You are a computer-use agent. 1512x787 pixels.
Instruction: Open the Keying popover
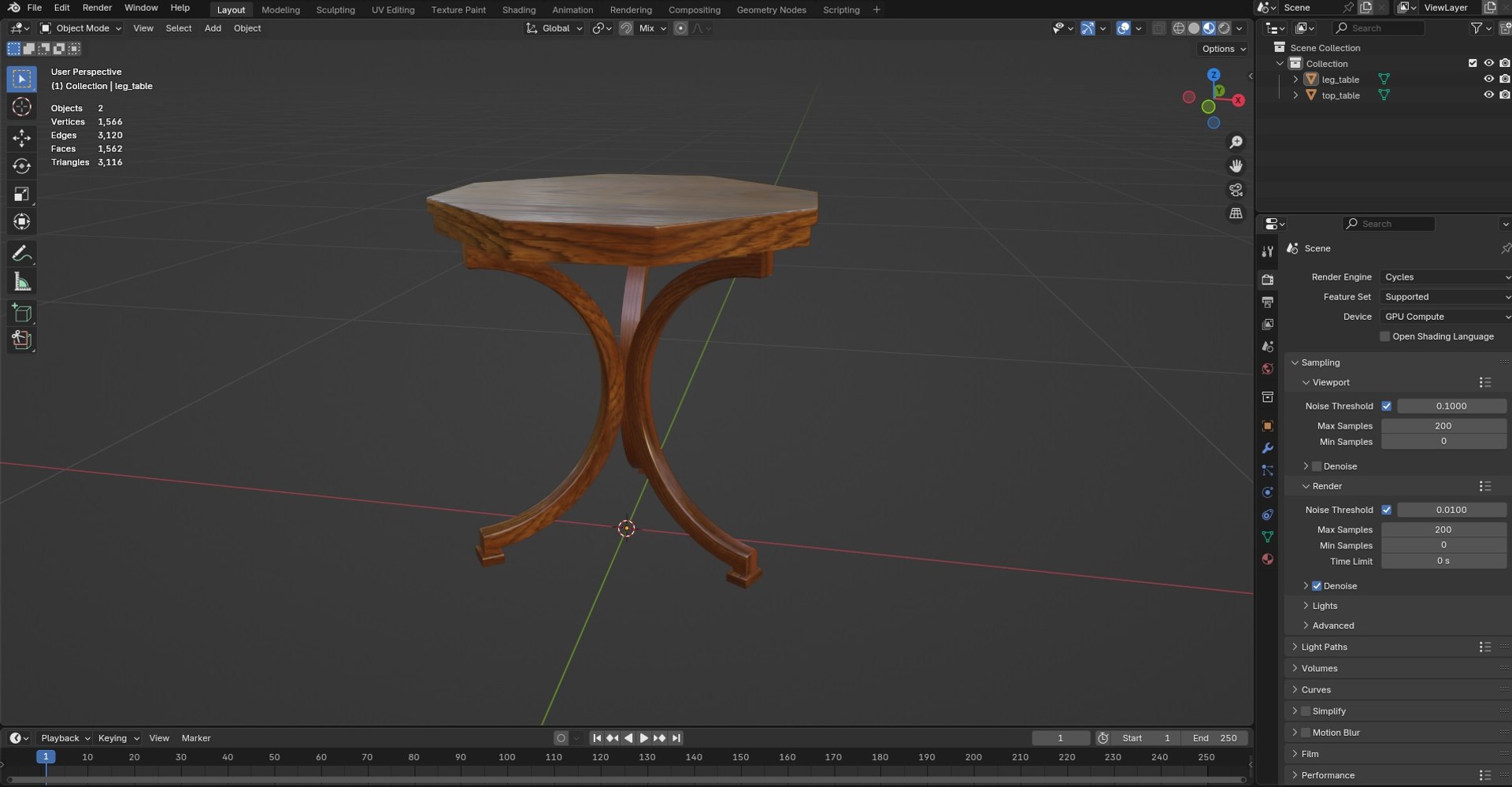click(118, 738)
